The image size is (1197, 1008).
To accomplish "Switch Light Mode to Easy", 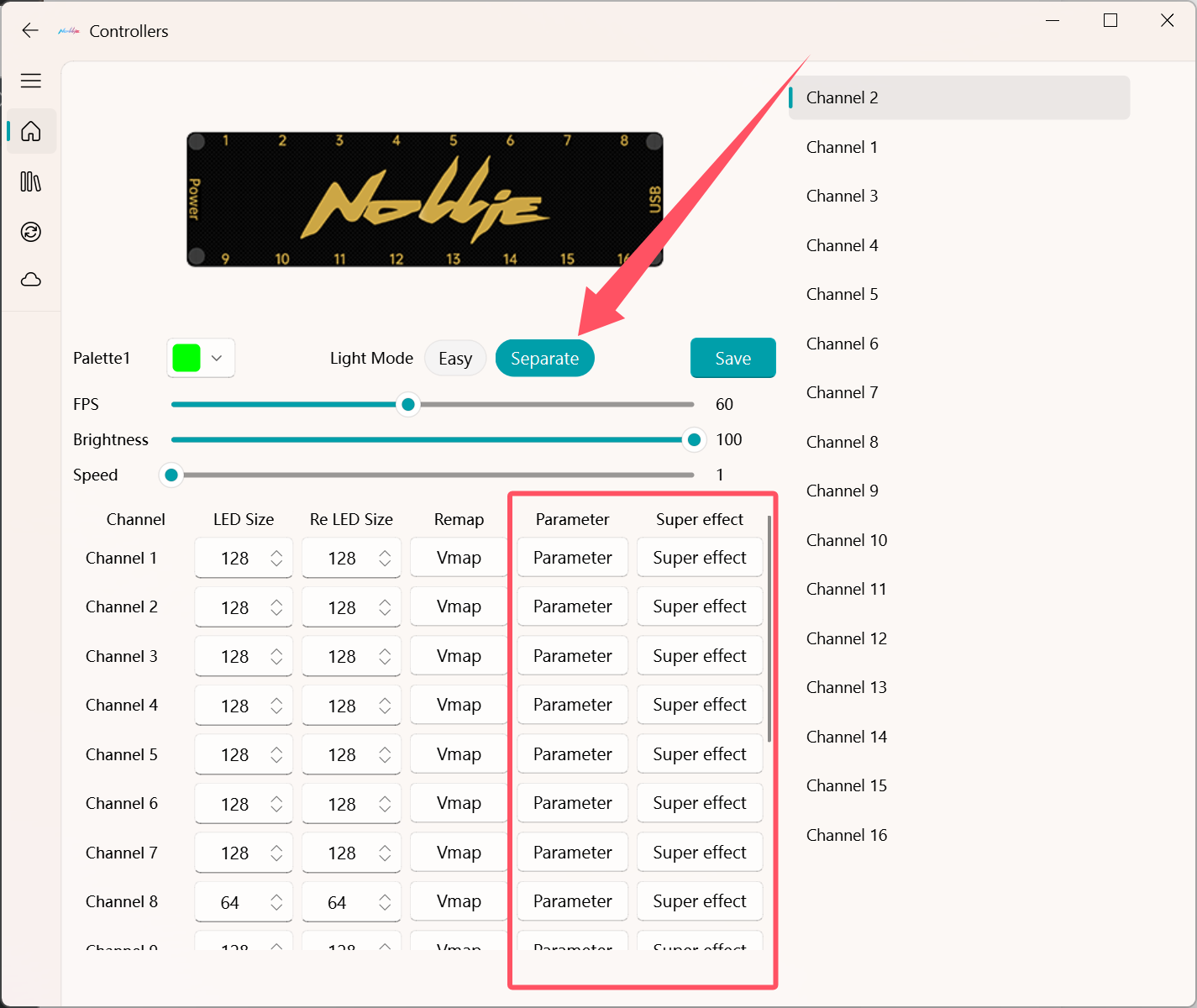I will point(454,359).
